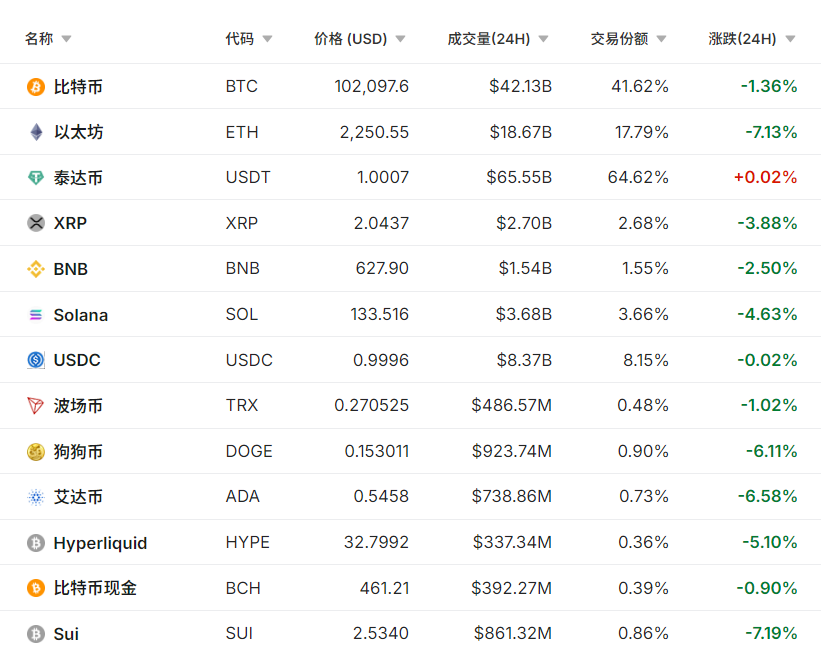Viewport: 821px width, 656px height.
Task: Click the USDC blue coin icon
Action: click(x=36, y=360)
